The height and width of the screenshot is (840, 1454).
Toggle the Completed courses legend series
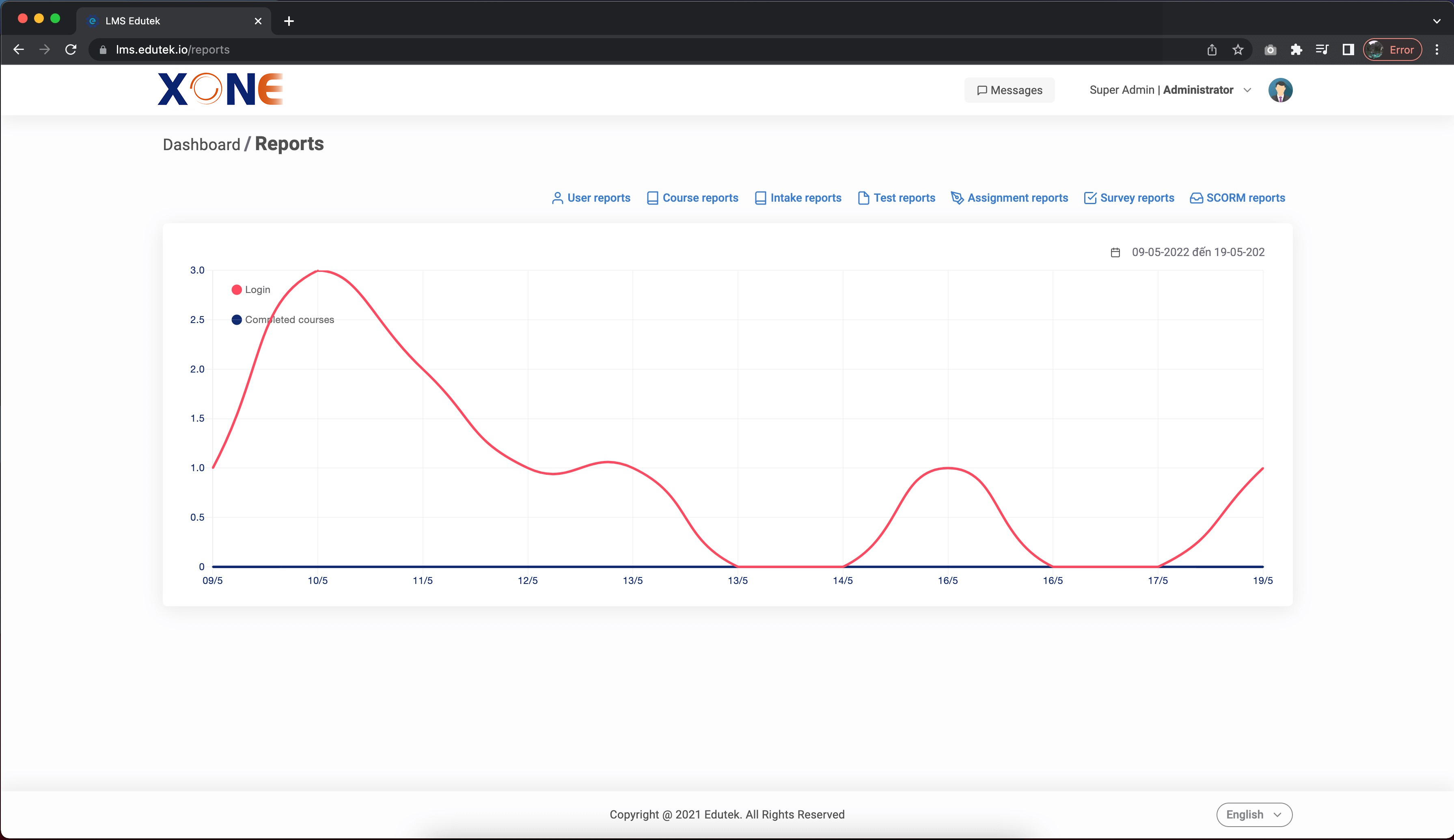point(283,320)
